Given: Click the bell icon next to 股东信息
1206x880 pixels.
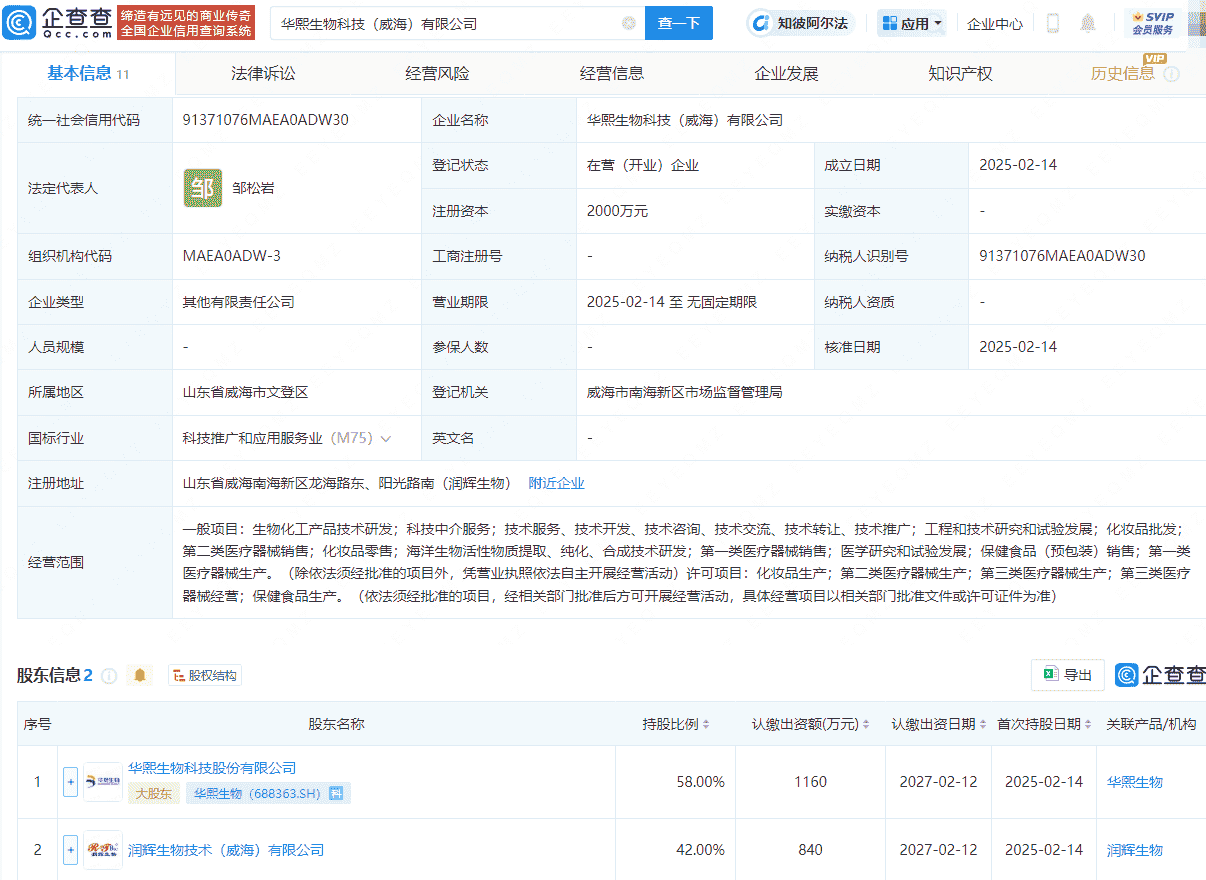Looking at the screenshot, I should tap(139, 675).
